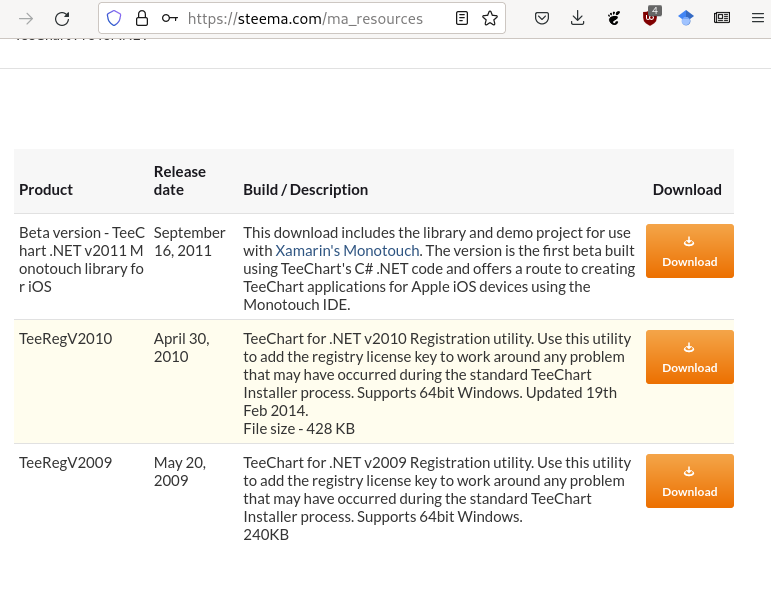This screenshot has height=616, width=771.
Task: Open the newspaper-style extension icon
Action: pos(722,19)
